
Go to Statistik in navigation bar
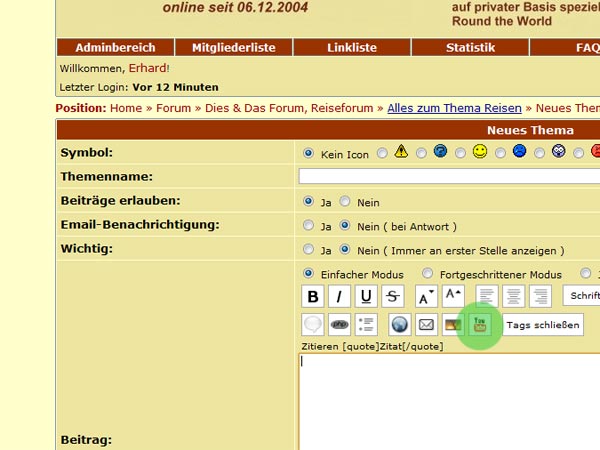coord(470,47)
